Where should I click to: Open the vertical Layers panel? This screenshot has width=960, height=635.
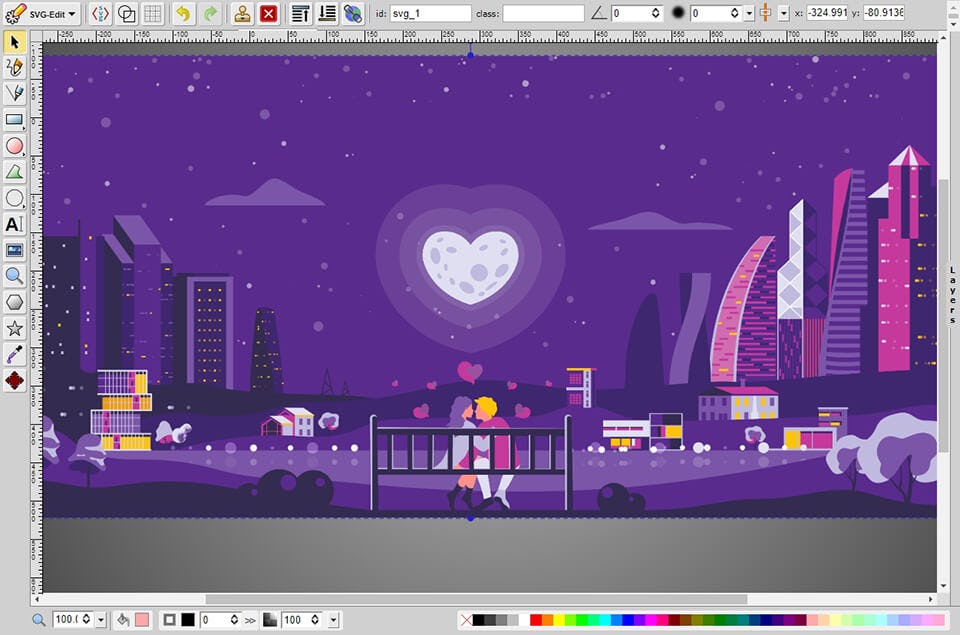[x=952, y=295]
